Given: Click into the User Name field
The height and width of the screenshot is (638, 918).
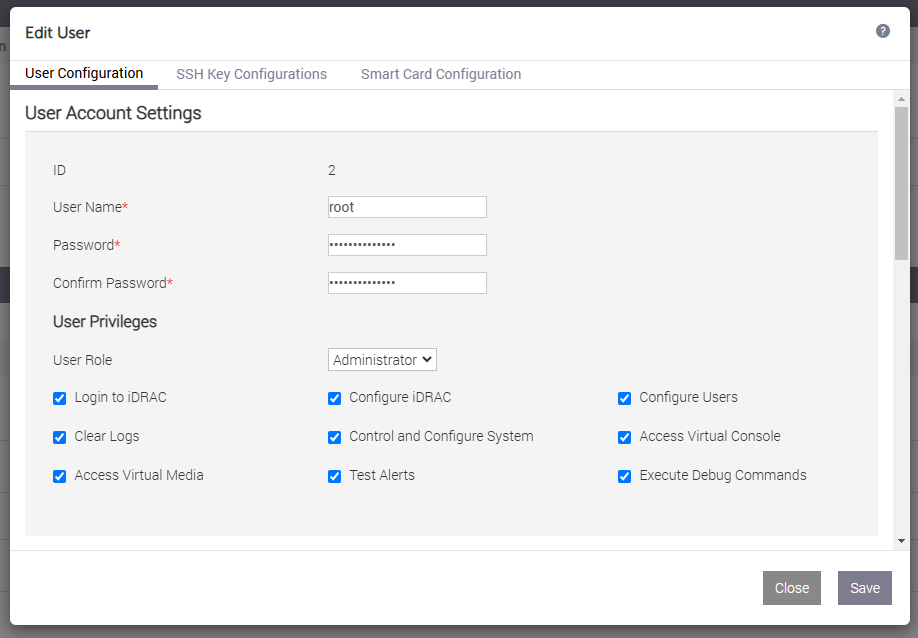Looking at the screenshot, I should (407, 207).
